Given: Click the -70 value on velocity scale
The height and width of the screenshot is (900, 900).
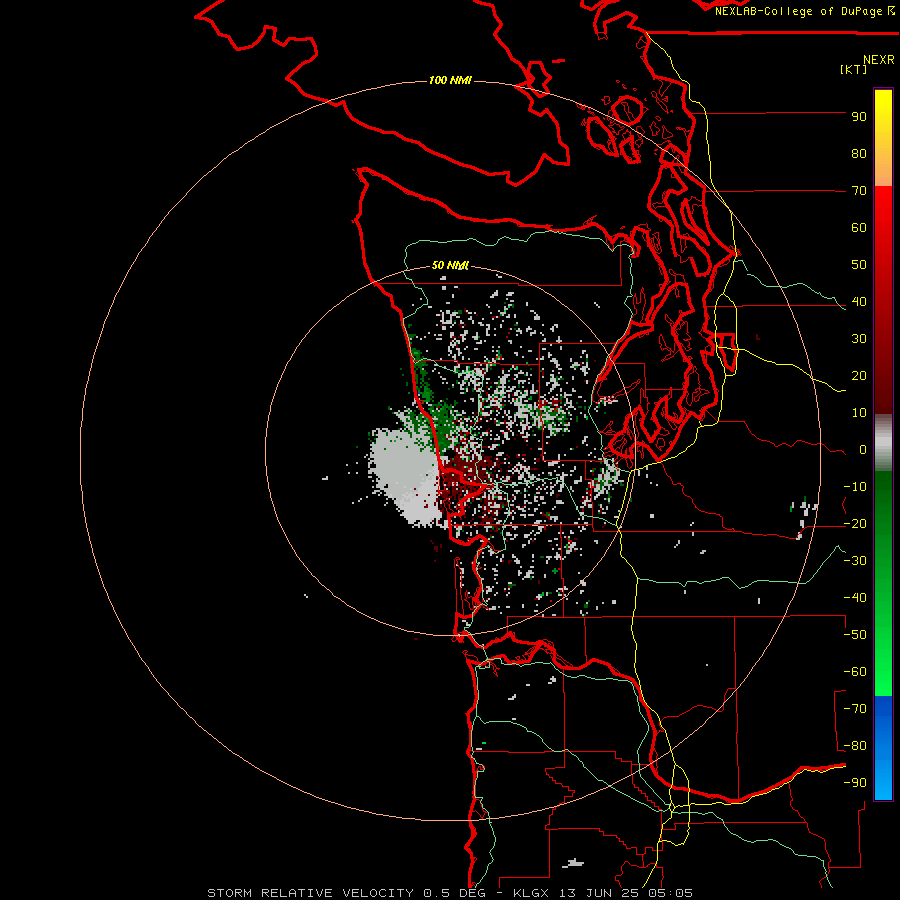Looking at the screenshot, I should click(x=855, y=709).
